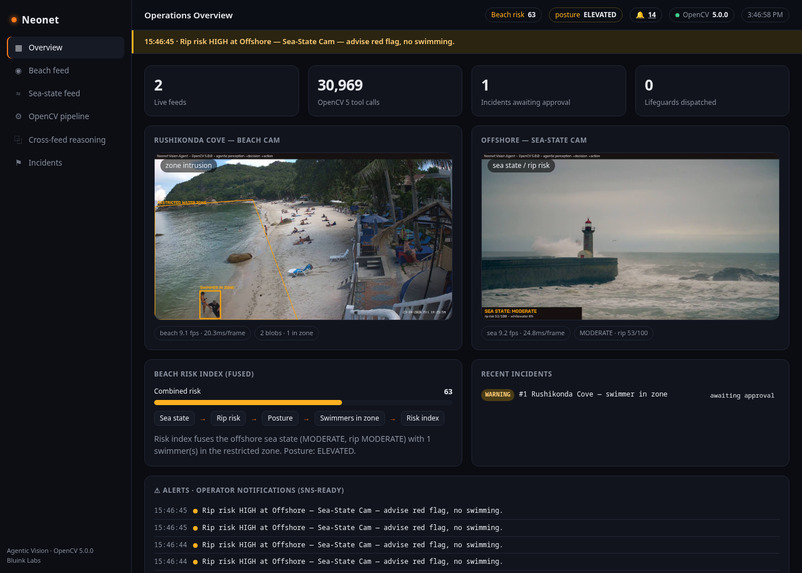Open the Overview page

(x=65, y=48)
